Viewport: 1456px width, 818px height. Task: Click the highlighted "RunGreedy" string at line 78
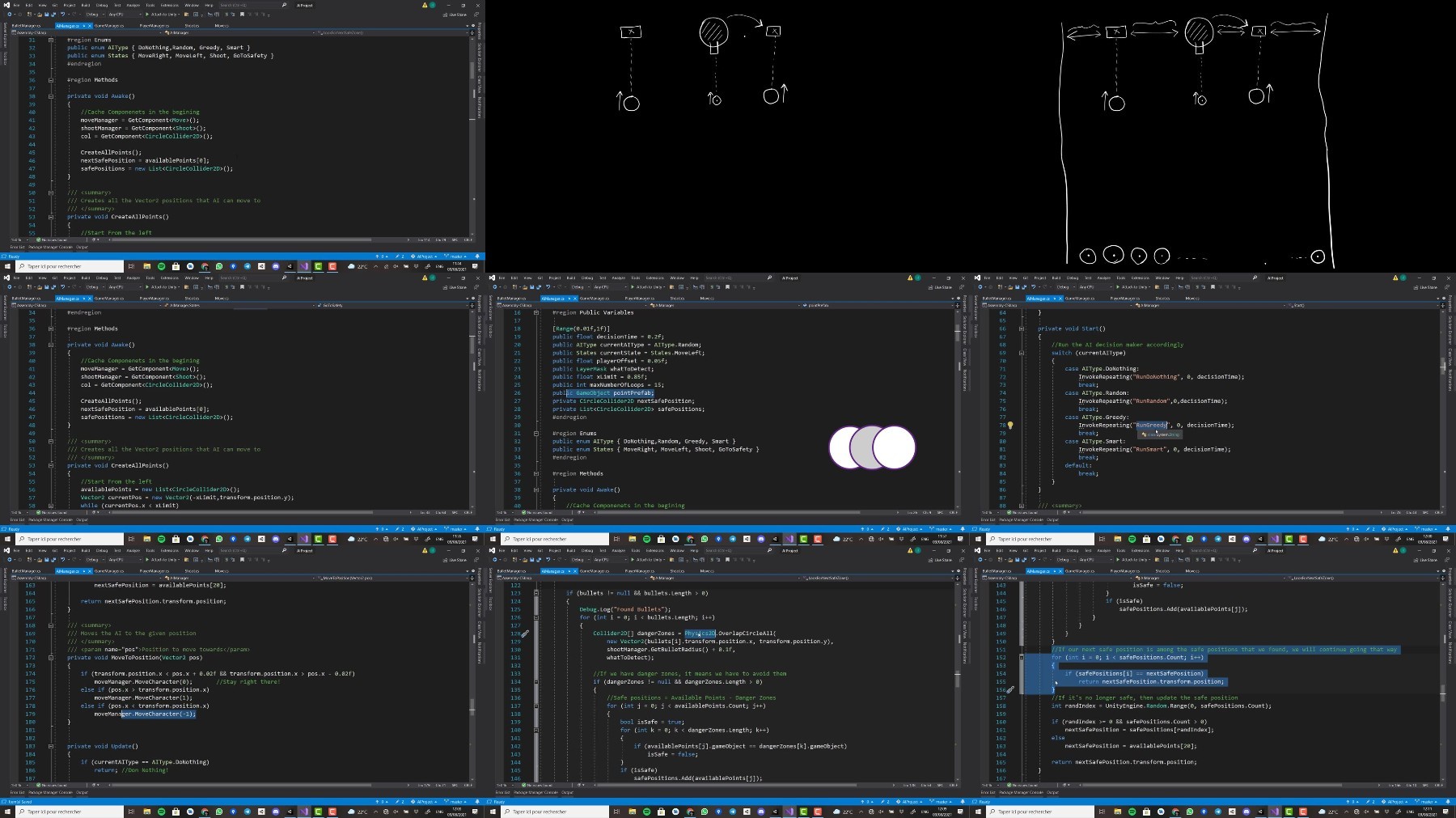pyautogui.click(x=1152, y=425)
